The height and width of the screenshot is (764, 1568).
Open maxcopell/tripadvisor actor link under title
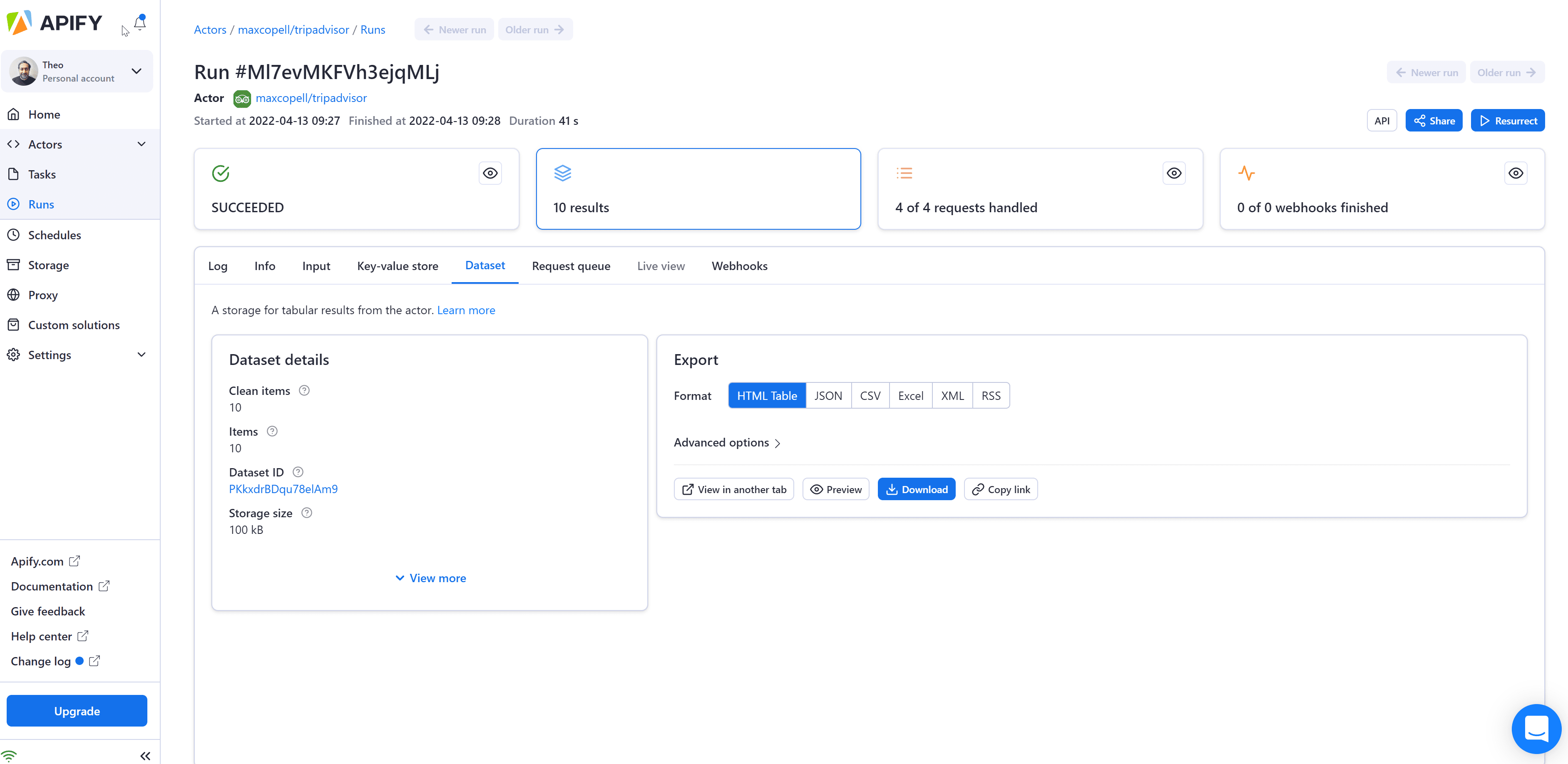click(x=311, y=98)
